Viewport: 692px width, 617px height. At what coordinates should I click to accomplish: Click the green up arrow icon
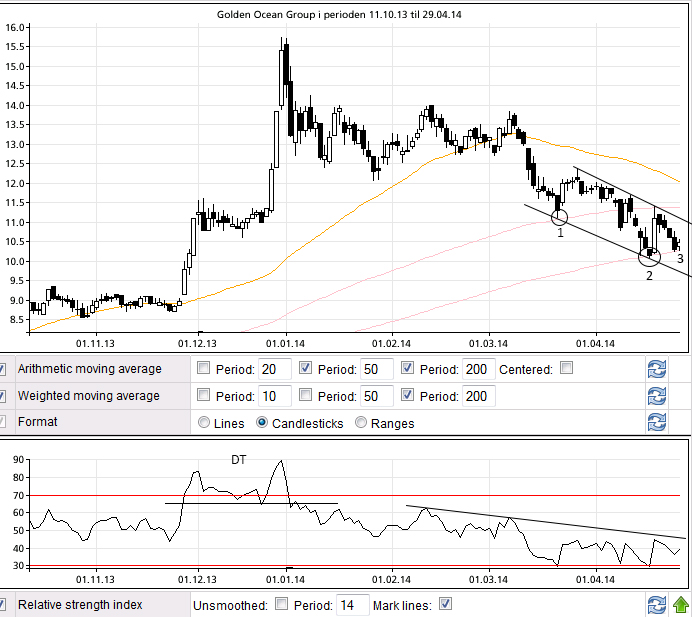680,604
